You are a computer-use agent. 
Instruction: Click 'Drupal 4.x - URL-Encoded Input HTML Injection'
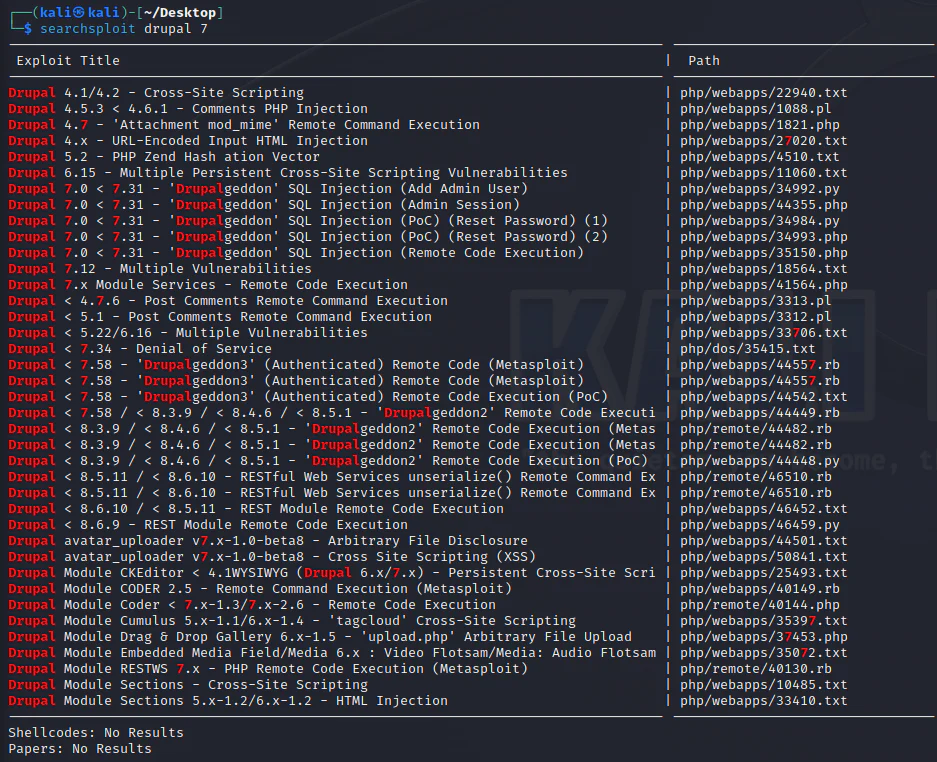188,141
